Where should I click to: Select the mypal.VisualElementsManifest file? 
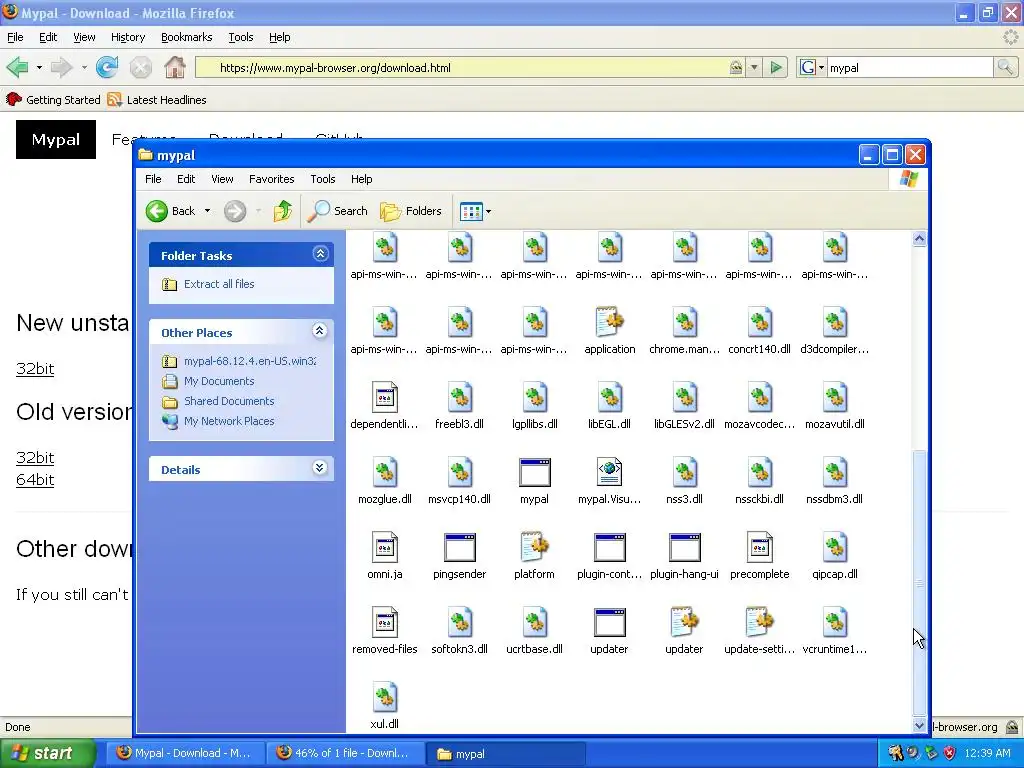point(609,481)
